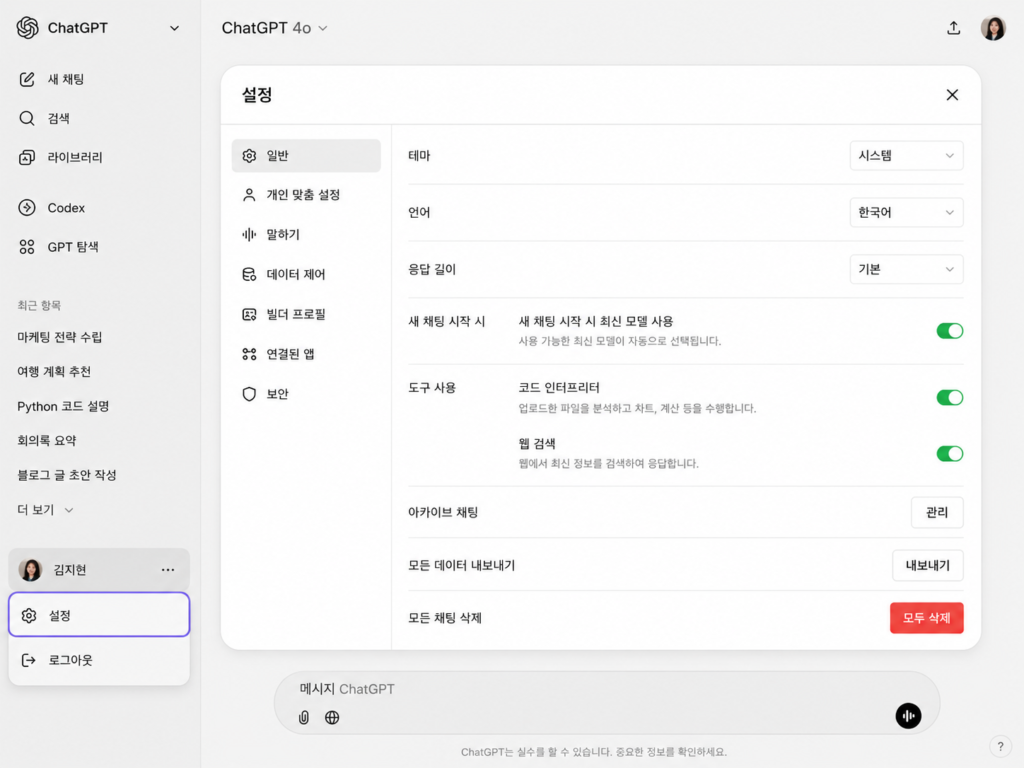Open the 응답 길이 dropdown showing 기본
Screen dimensions: 1024x768
pyautogui.click(x=906, y=269)
